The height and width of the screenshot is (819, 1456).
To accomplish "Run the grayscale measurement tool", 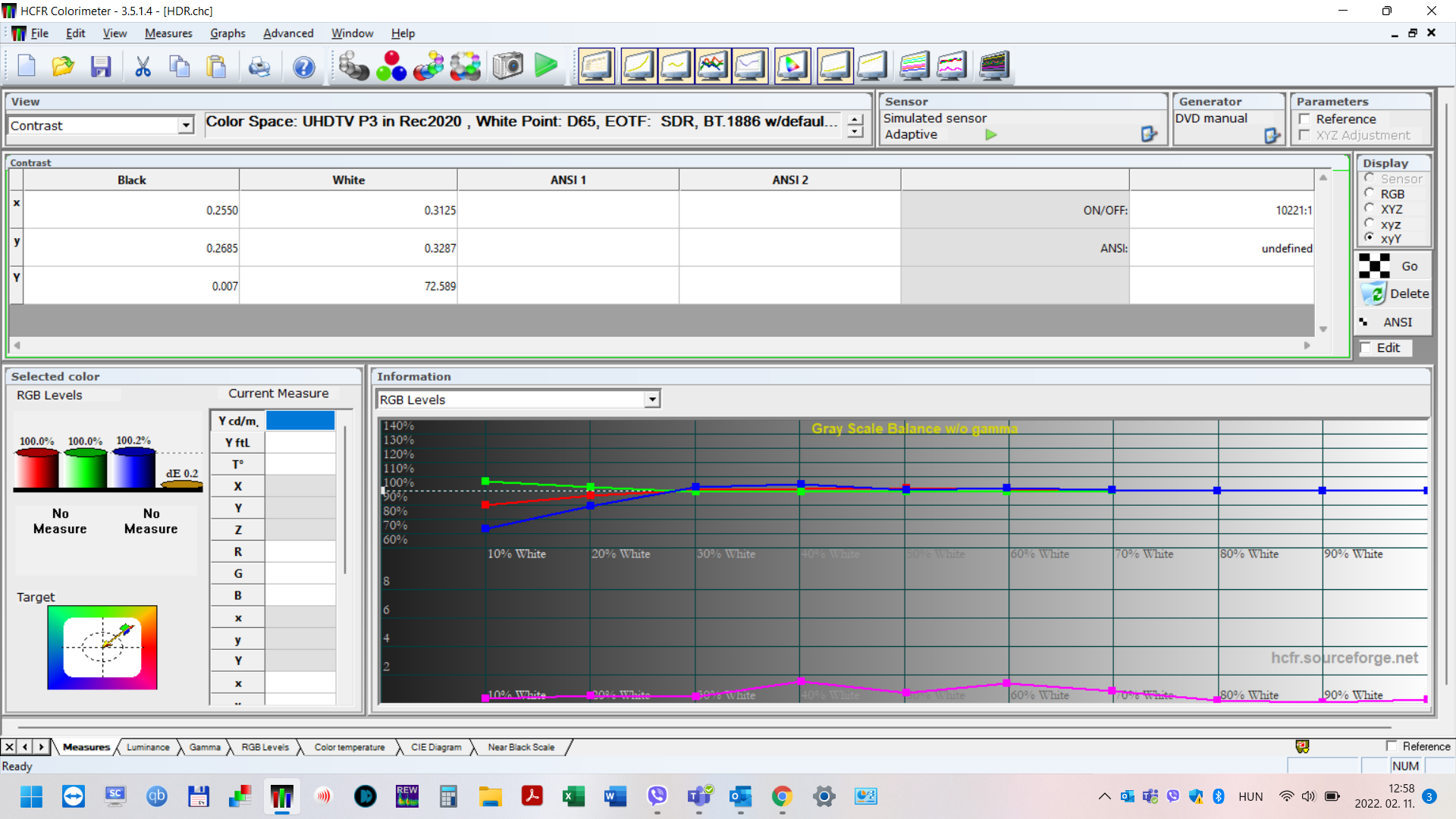I will (353, 66).
